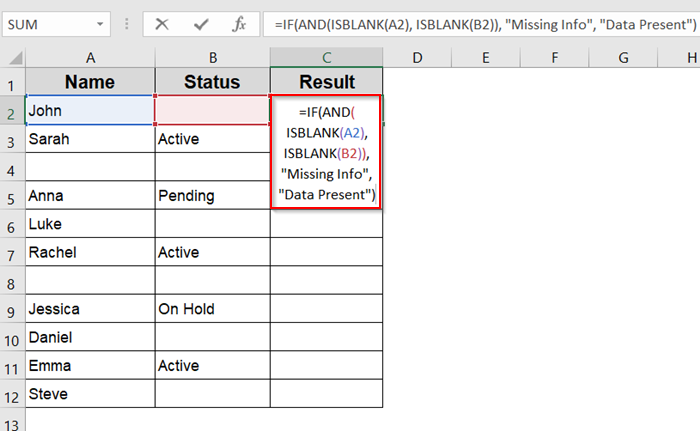The height and width of the screenshot is (431, 700).
Task: Click the empty Status cell in Luke's row
Action: coord(212,224)
